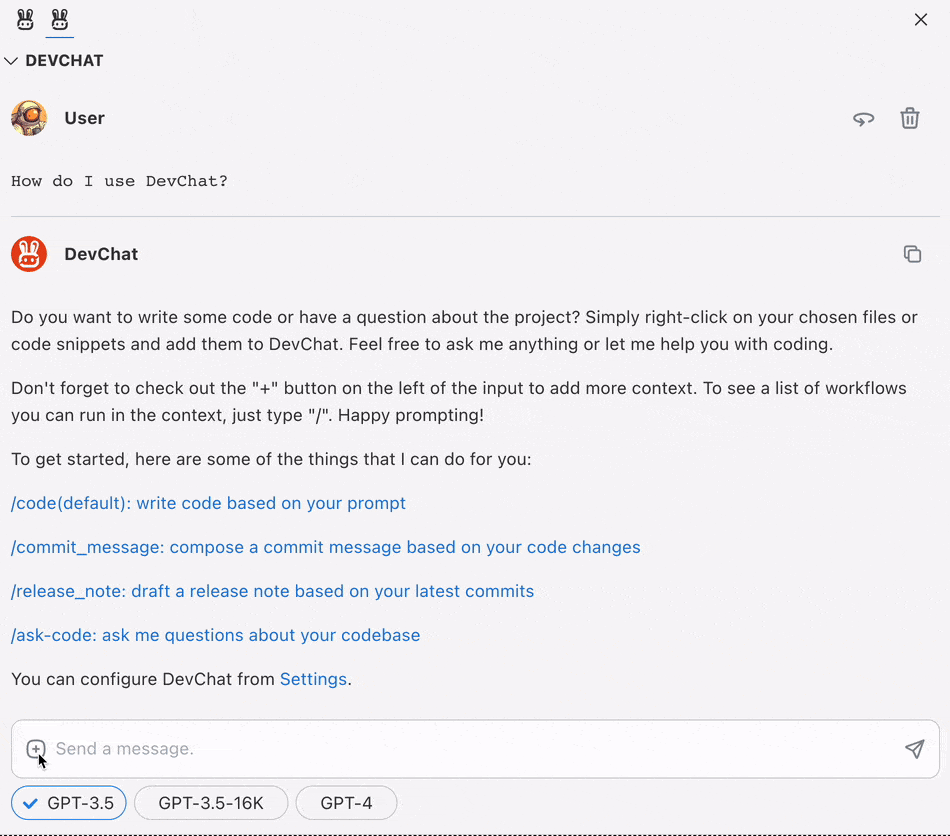Select the /ask-code workflow link
The image size is (950, 836).
point(215,635)
